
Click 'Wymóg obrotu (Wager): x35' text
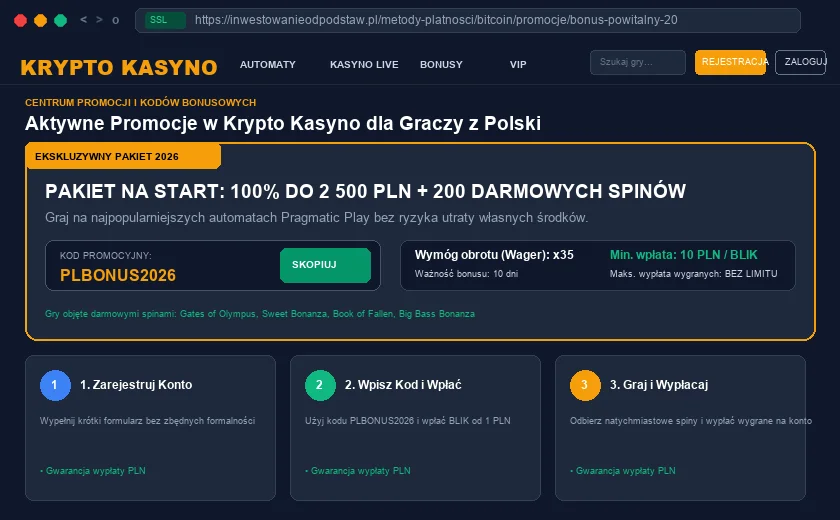tap(494, 255)
